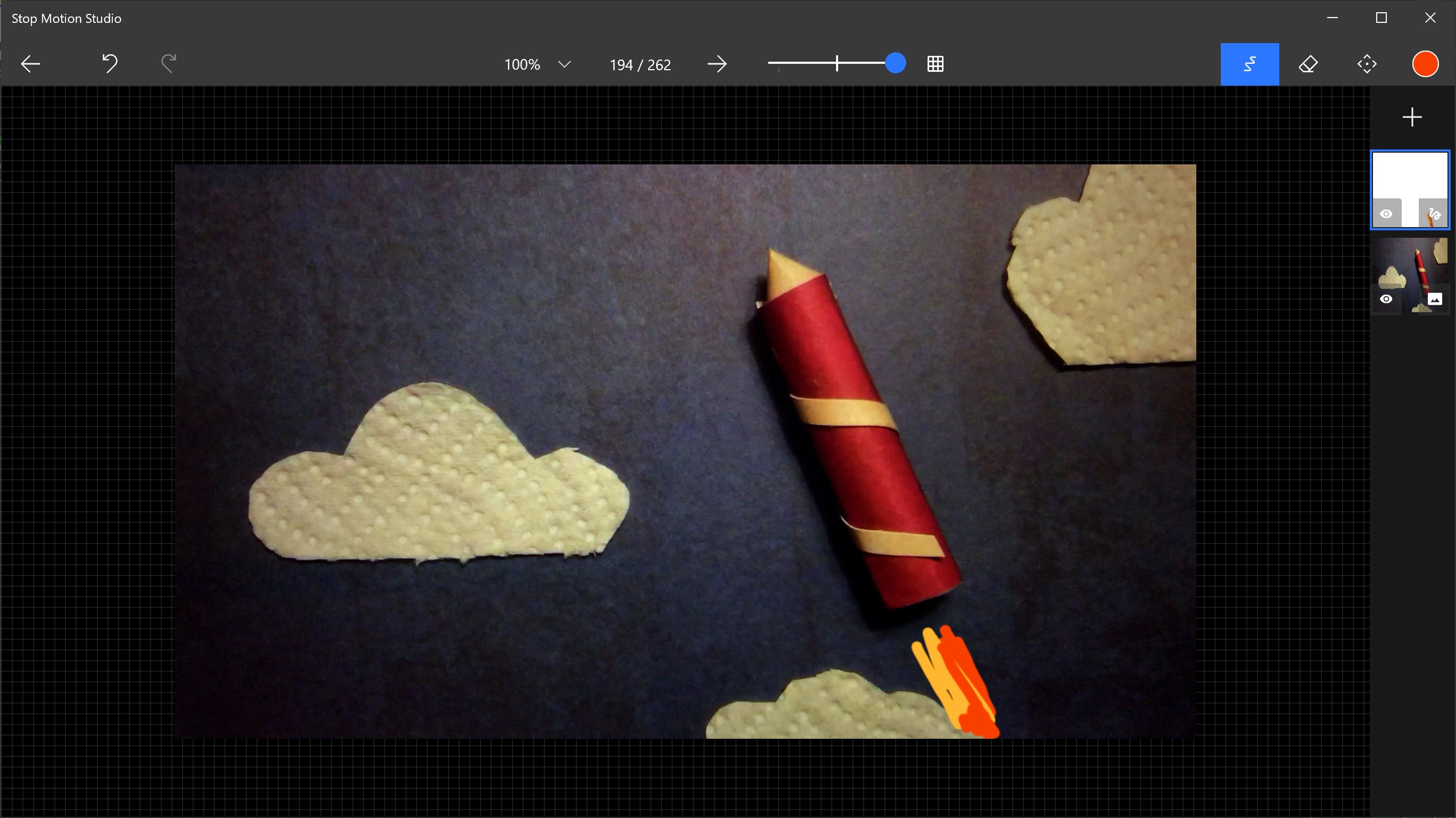The height and width of the screenshot is (818, 1456).
Task: Open the orange color picker
Action: pos(1425,64)
